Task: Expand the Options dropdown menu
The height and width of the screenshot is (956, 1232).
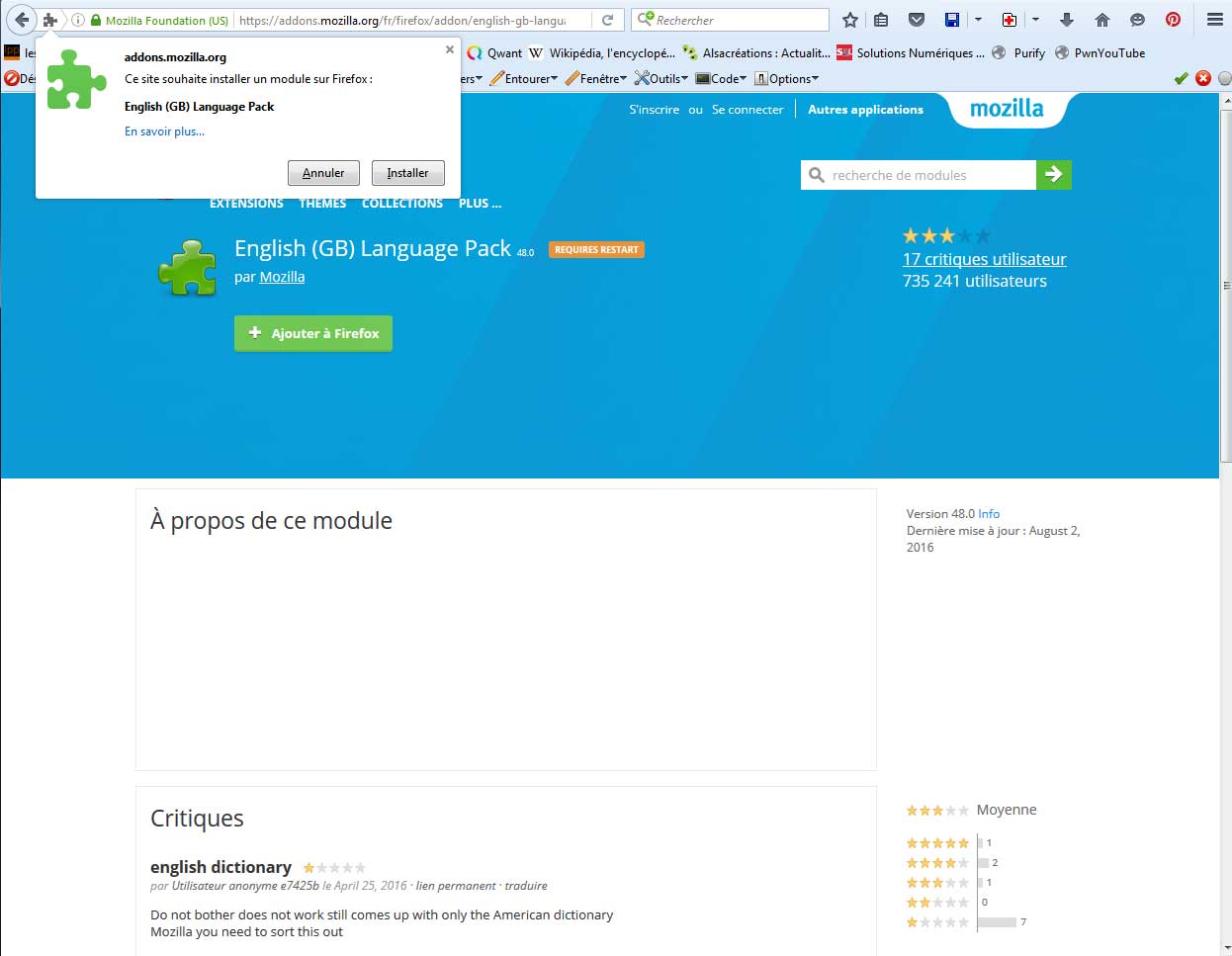Action: tap(787, 79)
